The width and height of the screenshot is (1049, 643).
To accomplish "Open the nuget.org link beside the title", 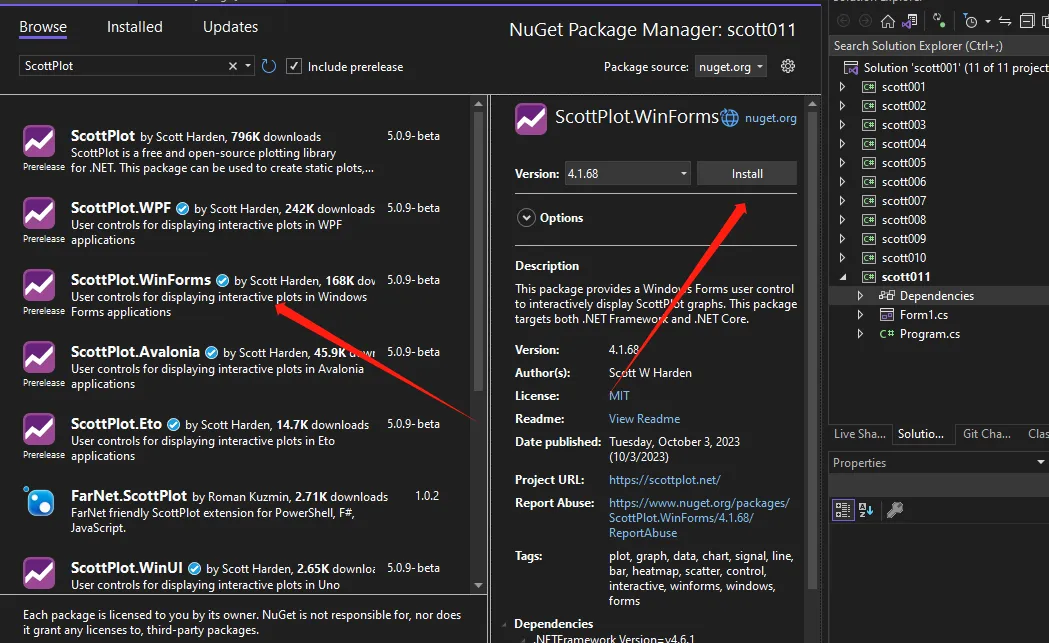I will (x=771, y=118).
